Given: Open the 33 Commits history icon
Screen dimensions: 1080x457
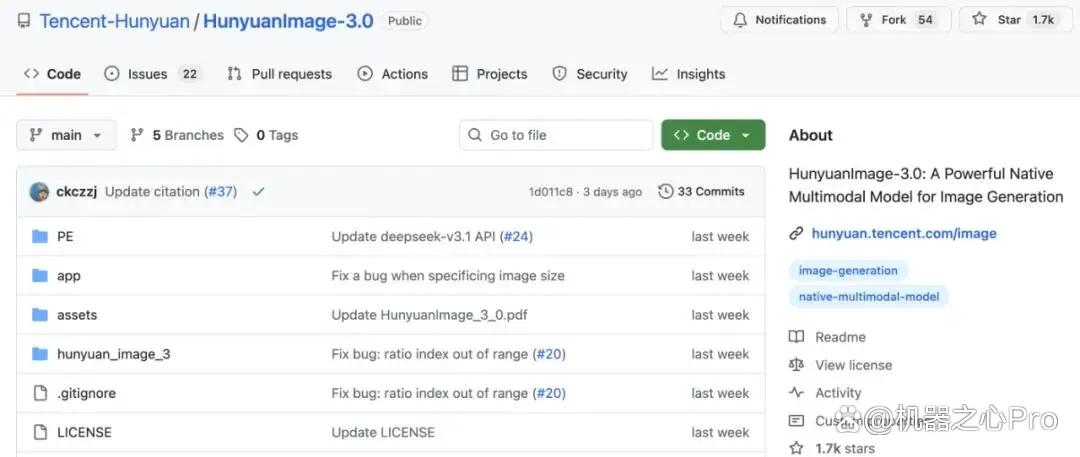Looking at the screenshot, I should tap(665, 192).
